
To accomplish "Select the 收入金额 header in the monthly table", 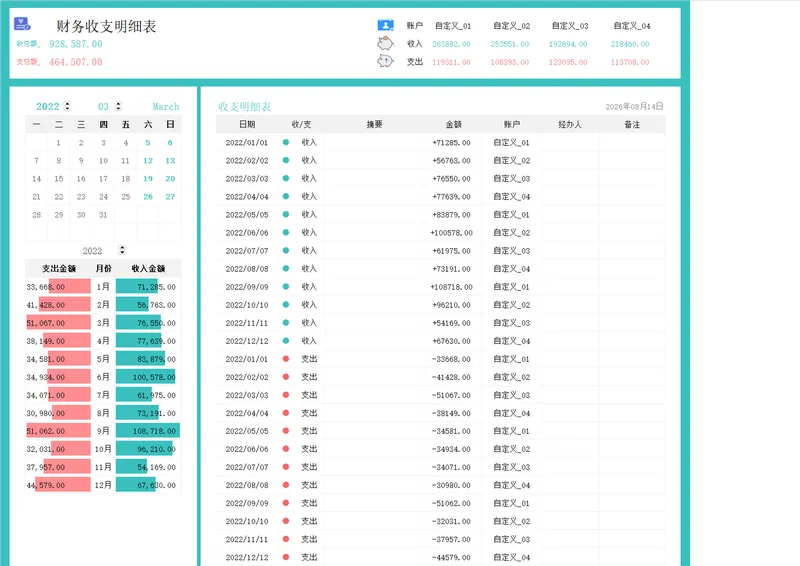I will [x=148, y=268].
